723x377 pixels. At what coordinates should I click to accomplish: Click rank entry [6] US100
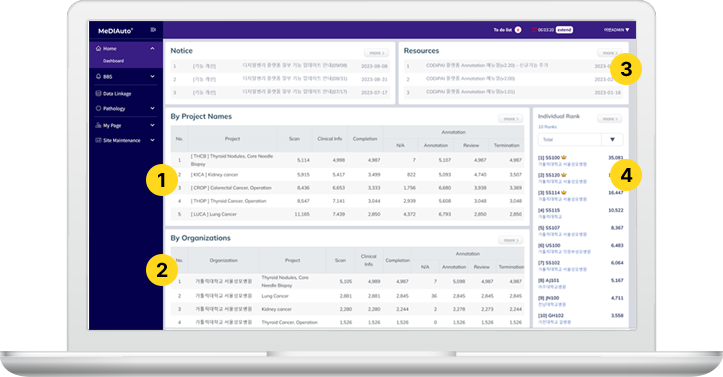(x=581, y=248)
